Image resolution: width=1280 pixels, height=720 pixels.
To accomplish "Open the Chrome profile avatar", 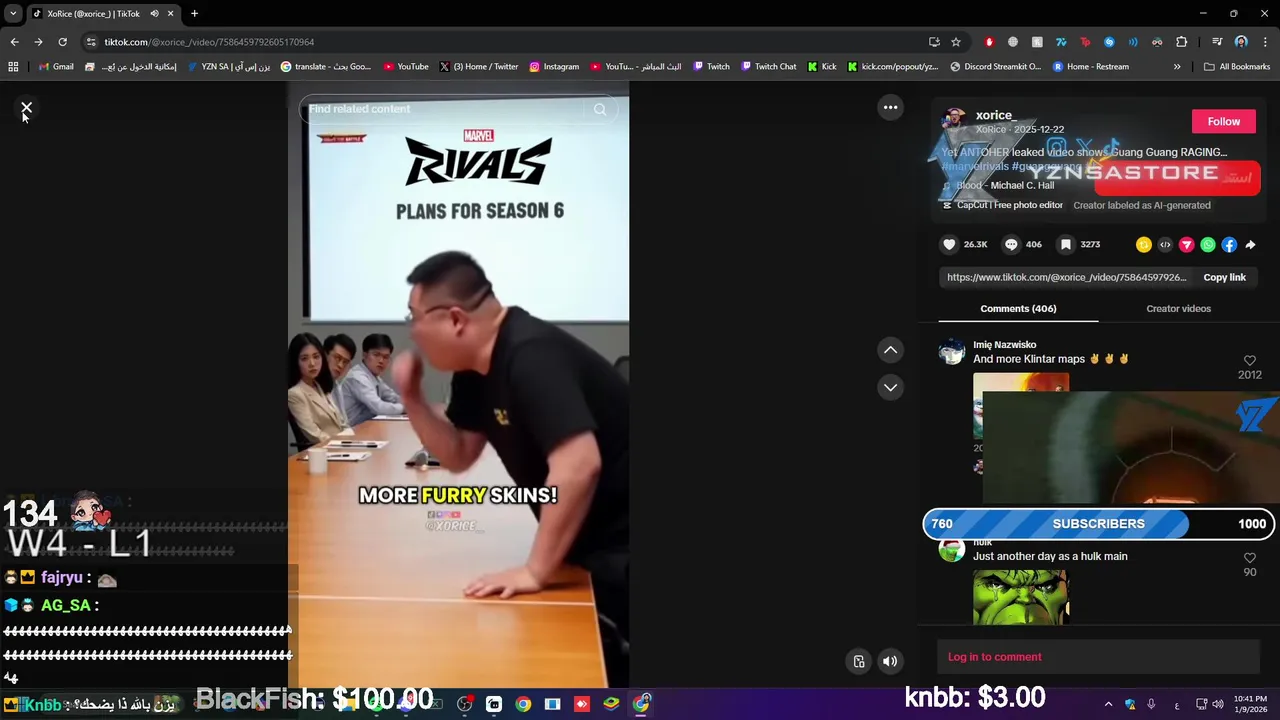I will pyautogui.click(x=1241, y=42).
